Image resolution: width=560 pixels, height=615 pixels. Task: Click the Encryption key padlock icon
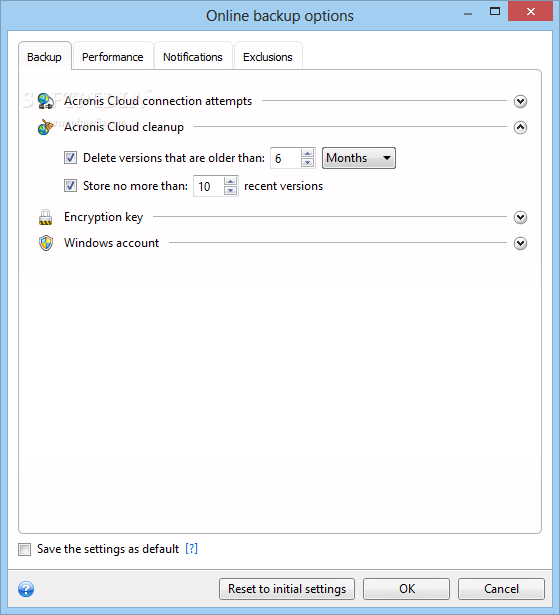(45, 217)
